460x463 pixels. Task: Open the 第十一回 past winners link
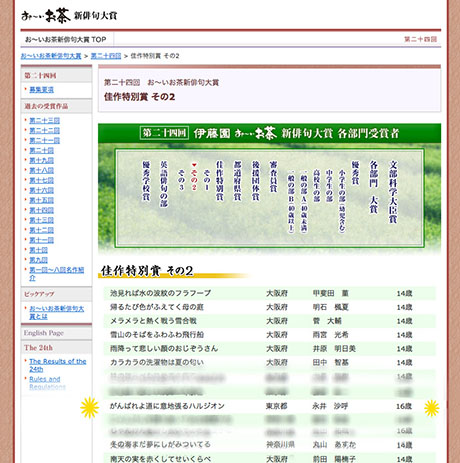point(42,240)
